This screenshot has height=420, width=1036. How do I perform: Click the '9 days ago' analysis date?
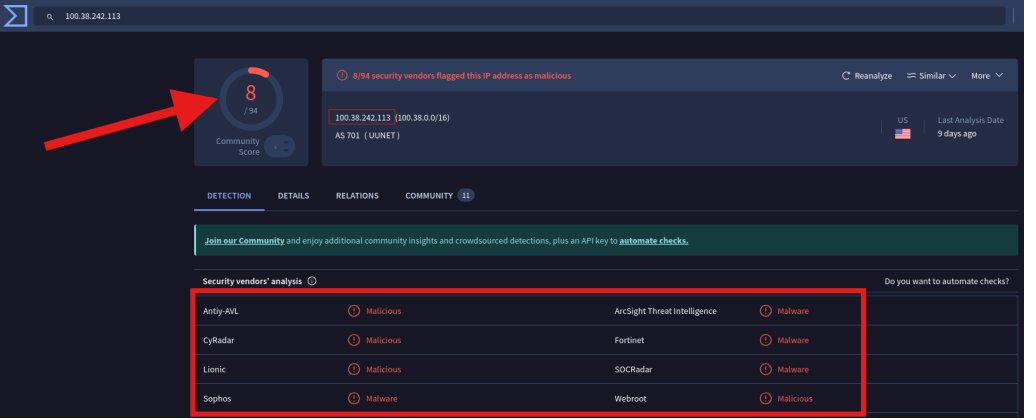tap(957, 133)
